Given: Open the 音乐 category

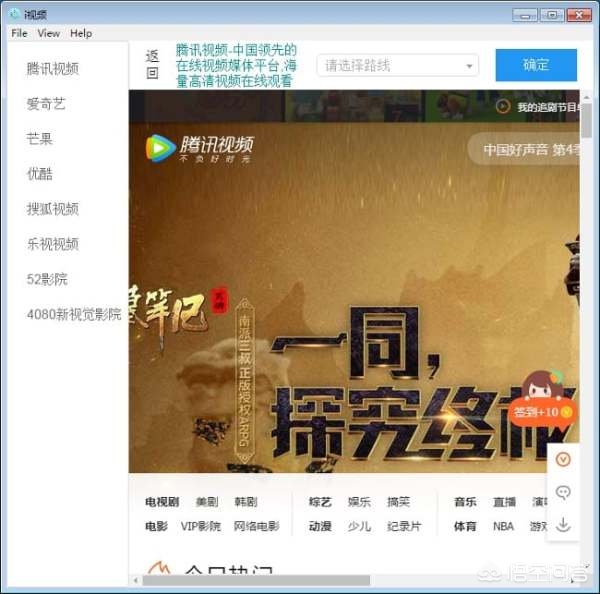Looking at the screenshot, I should point(465,502).
